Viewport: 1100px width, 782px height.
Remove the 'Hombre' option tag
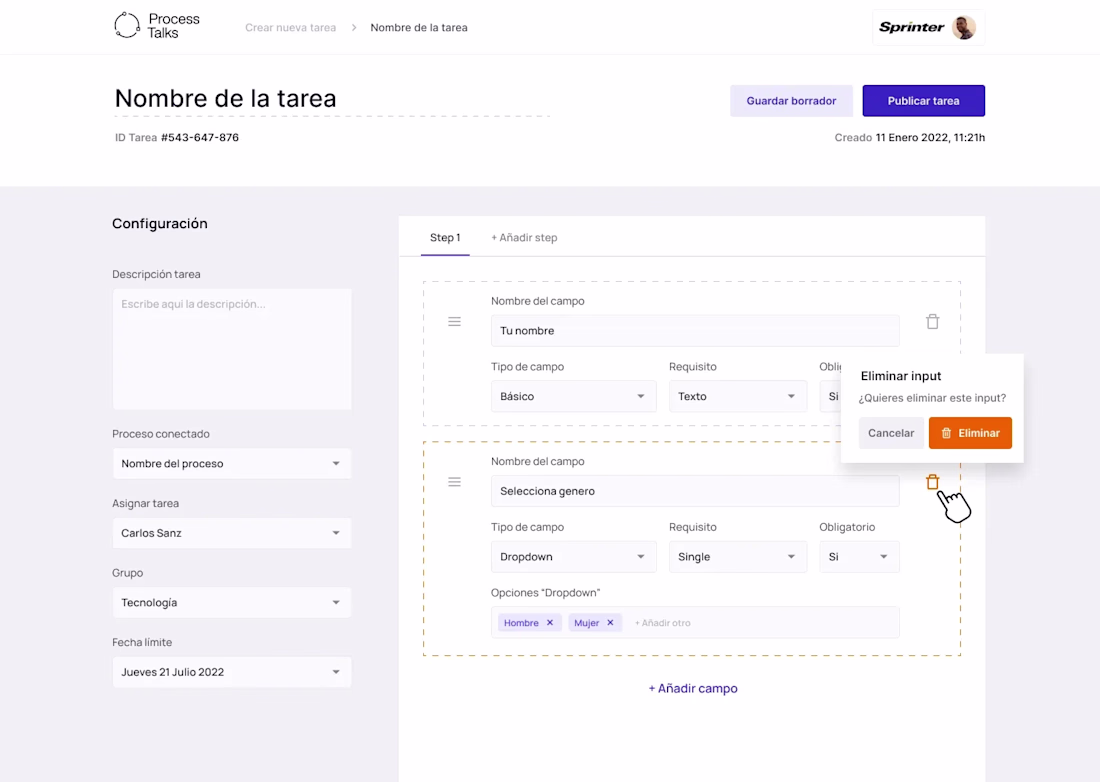(x=550, y=623)
